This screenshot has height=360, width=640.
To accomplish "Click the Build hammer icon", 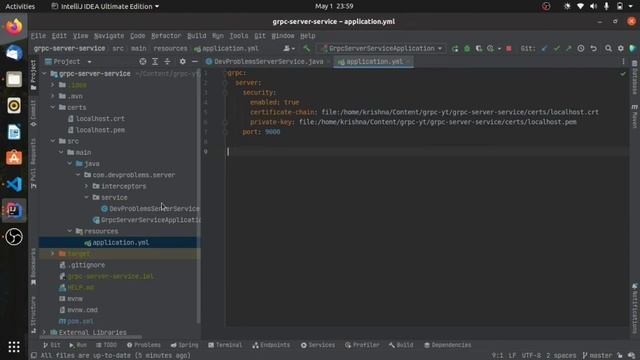I will (x=306, y=49).
